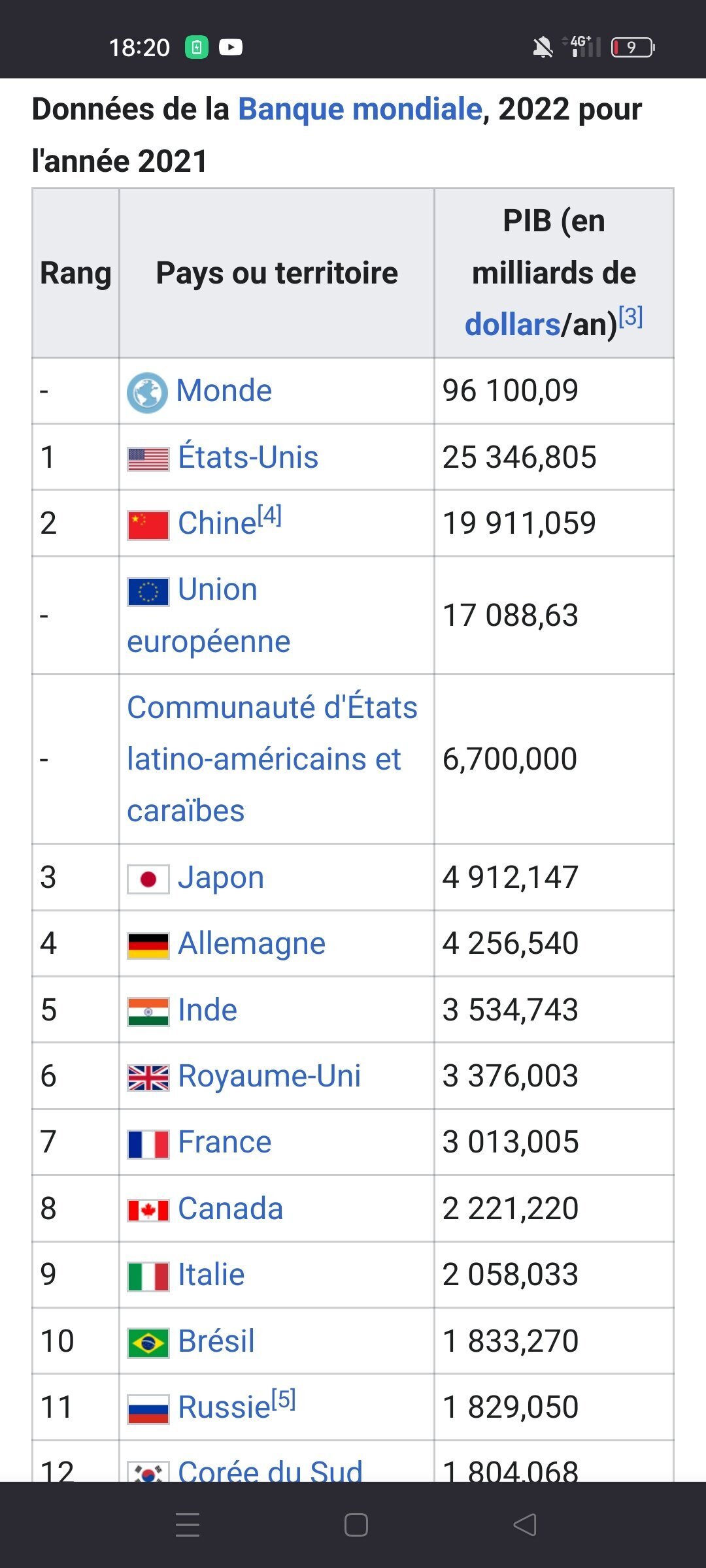Image resolution: width=706 pixels, height=1568 pixels.
Task: Tap the Brazil flag icon
Action: pos(148,1343)
